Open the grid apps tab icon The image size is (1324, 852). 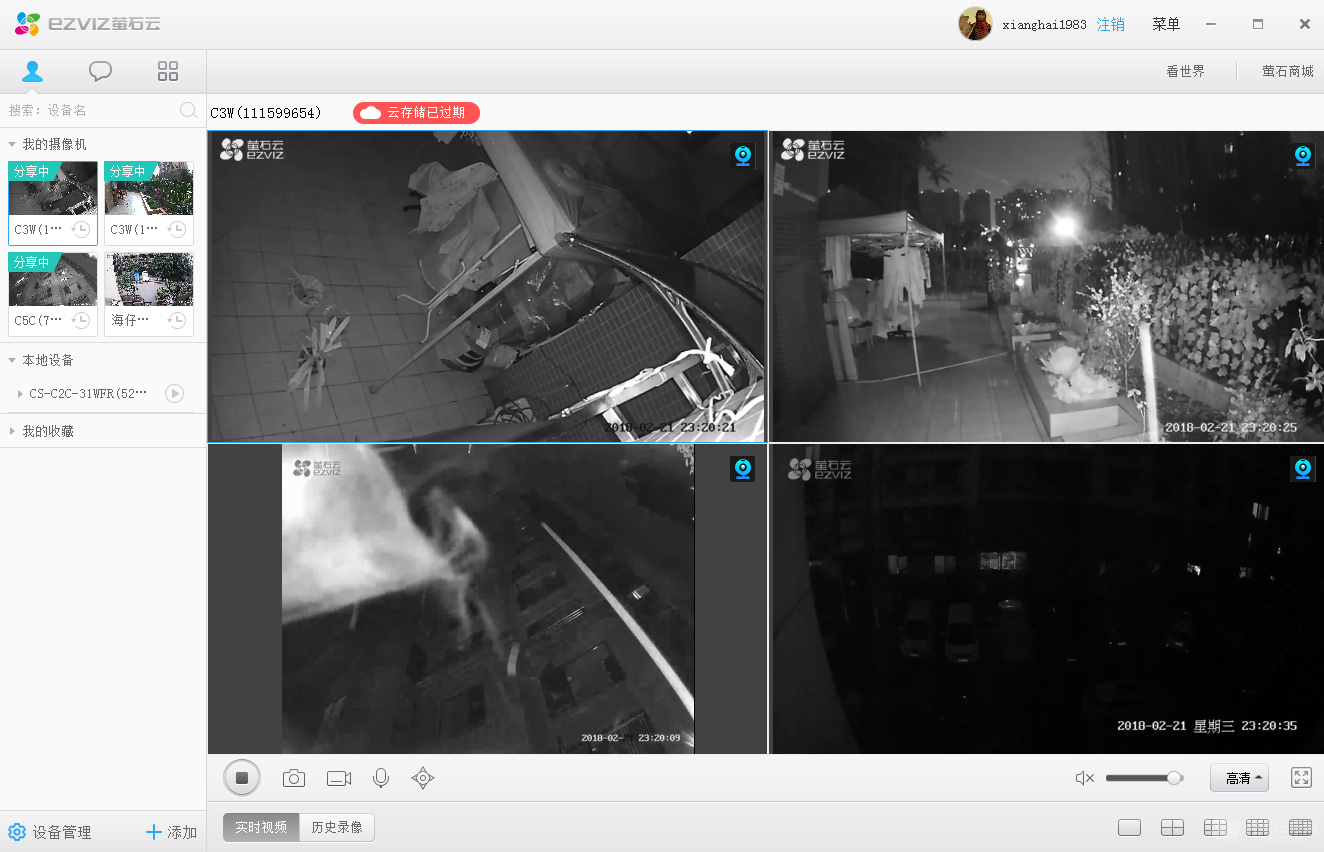click(x=168, y=71)
